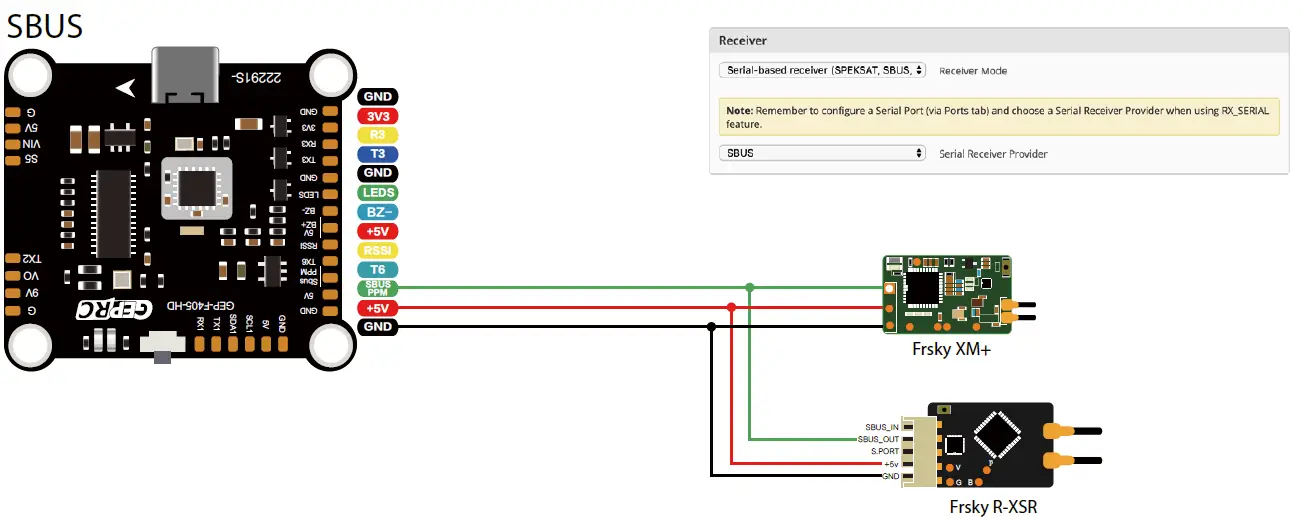Click the green LEDS pin label

click(x=377, y=192)
